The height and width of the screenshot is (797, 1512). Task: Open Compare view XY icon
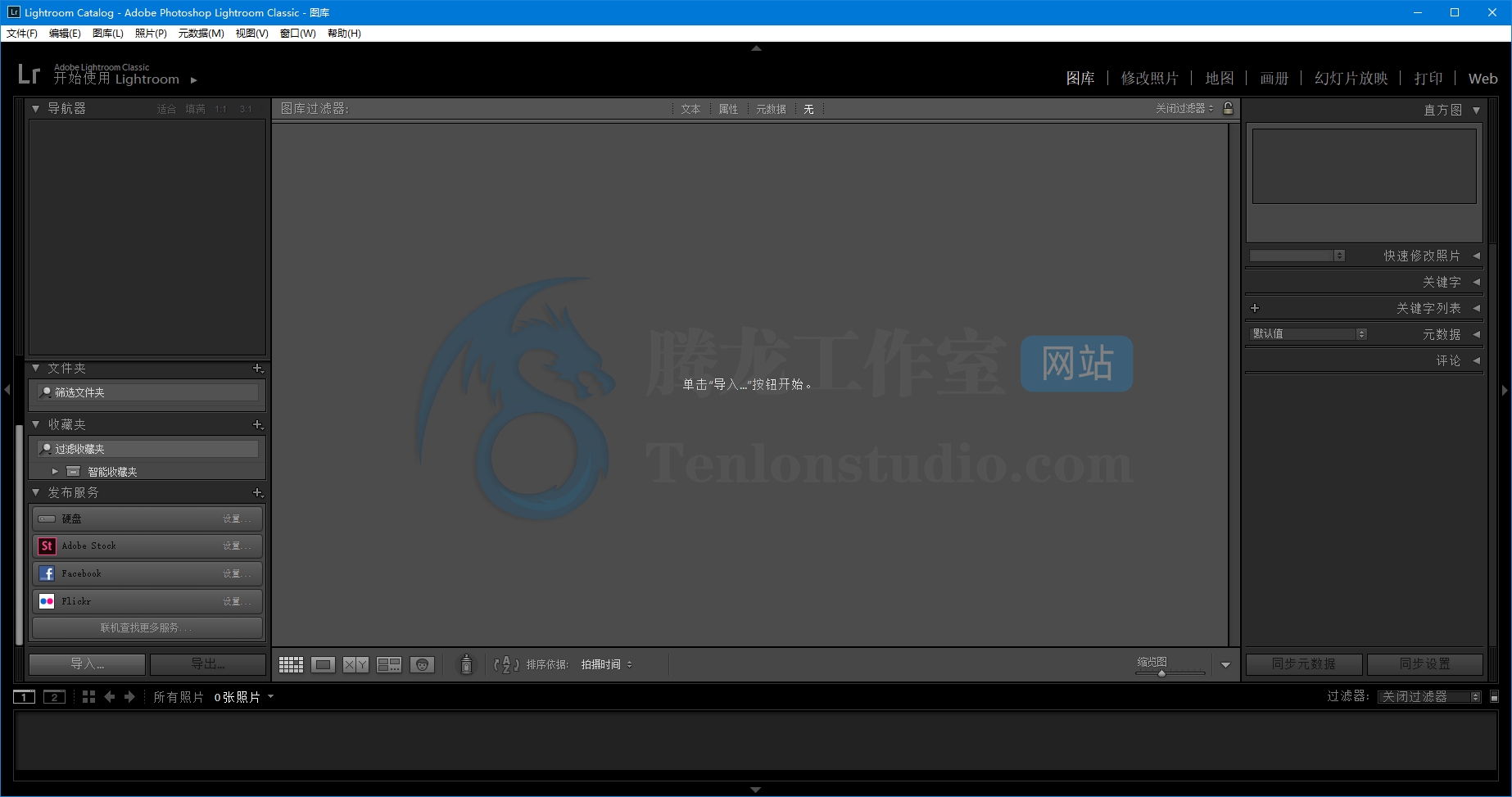click(x=355, y=664)
